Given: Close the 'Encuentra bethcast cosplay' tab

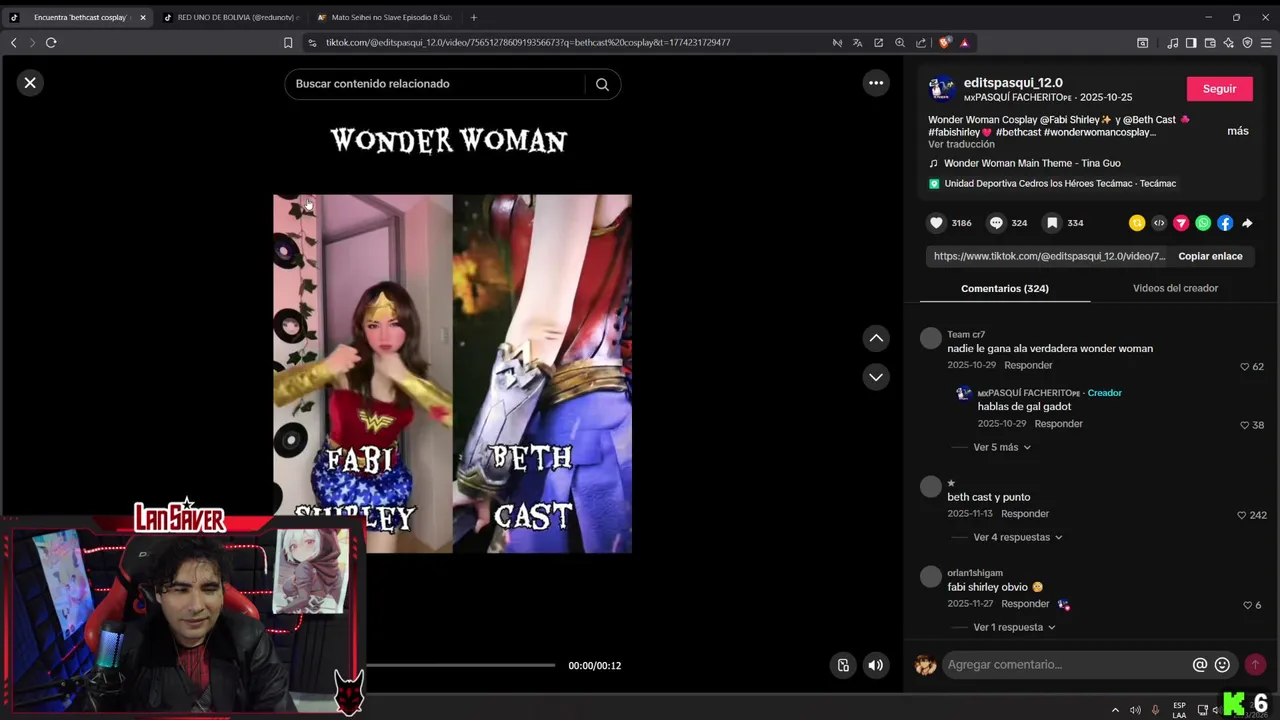Looking at the screenshot, I should pos(142,17).
